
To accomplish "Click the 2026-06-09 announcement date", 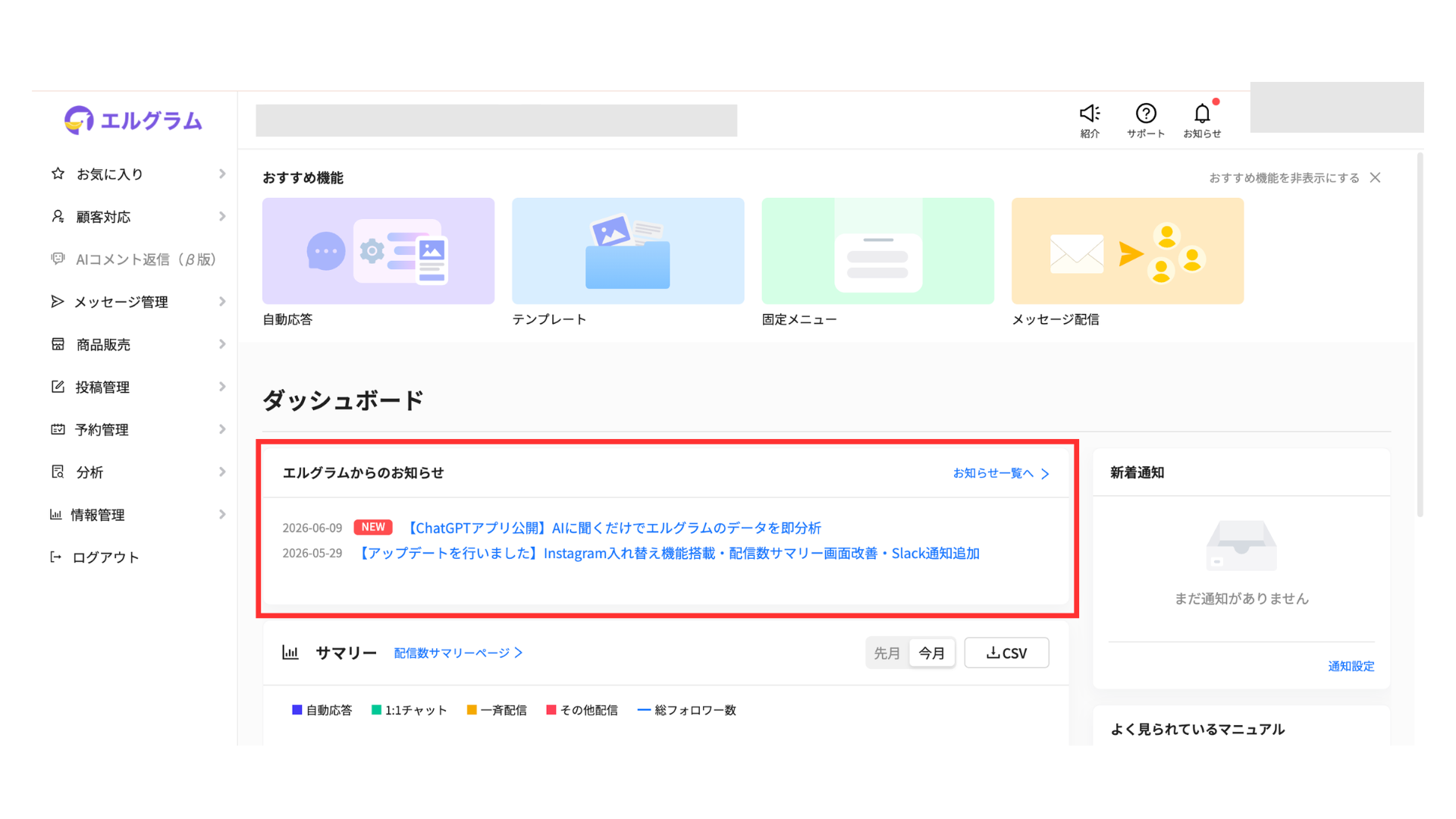I will [x=312, y=528].
